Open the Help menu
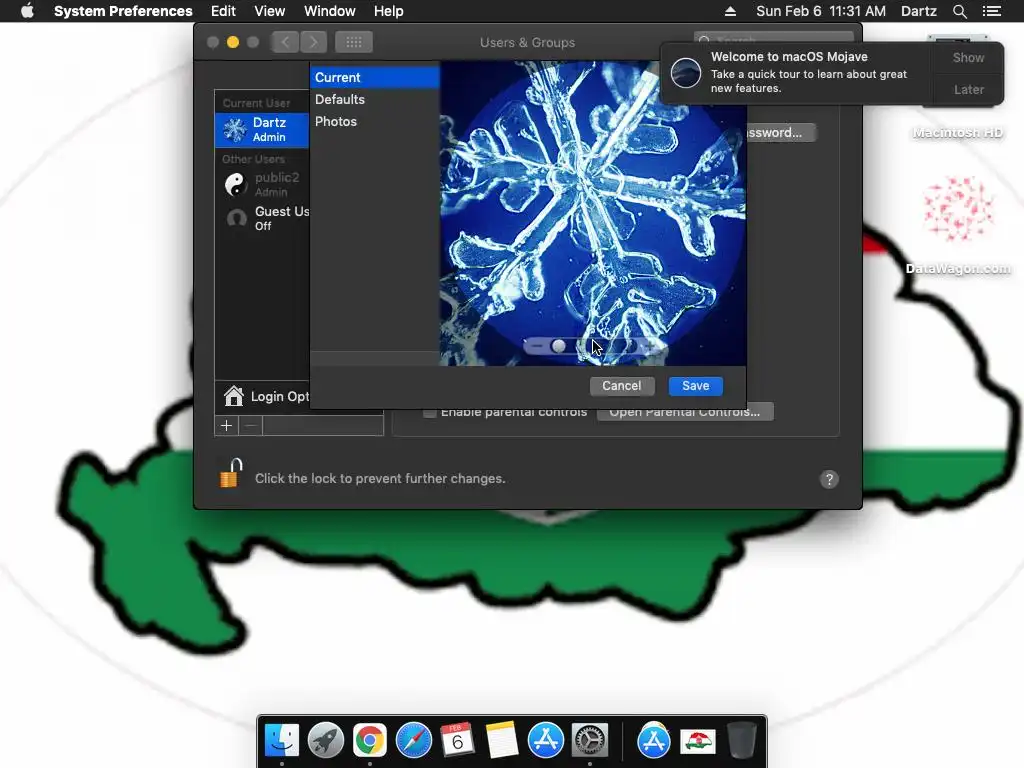Viewport: 1024px width, 768px height. (x=388, y=11)
